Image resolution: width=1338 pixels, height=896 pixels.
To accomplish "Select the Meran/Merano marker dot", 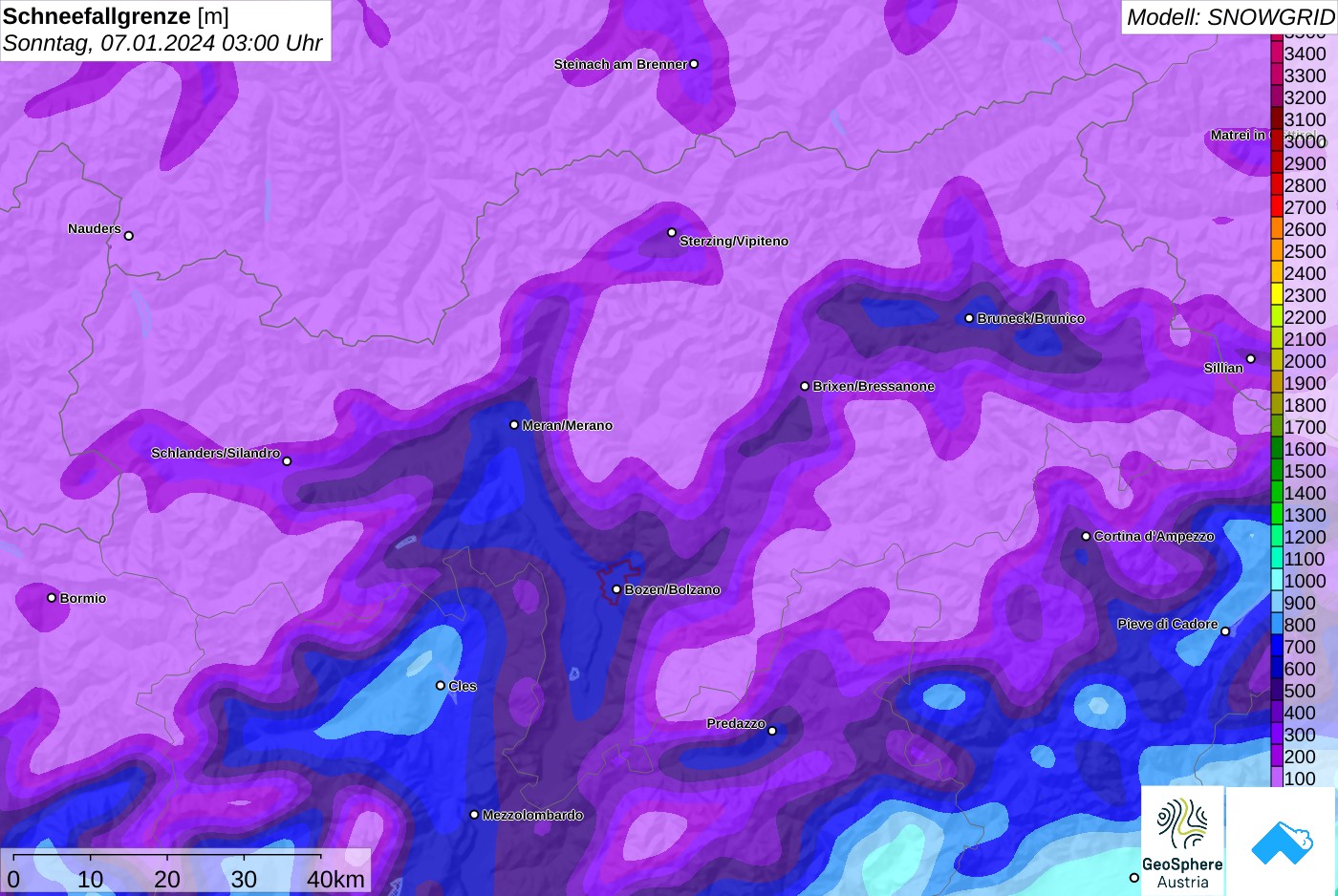I will click(514, 425).
